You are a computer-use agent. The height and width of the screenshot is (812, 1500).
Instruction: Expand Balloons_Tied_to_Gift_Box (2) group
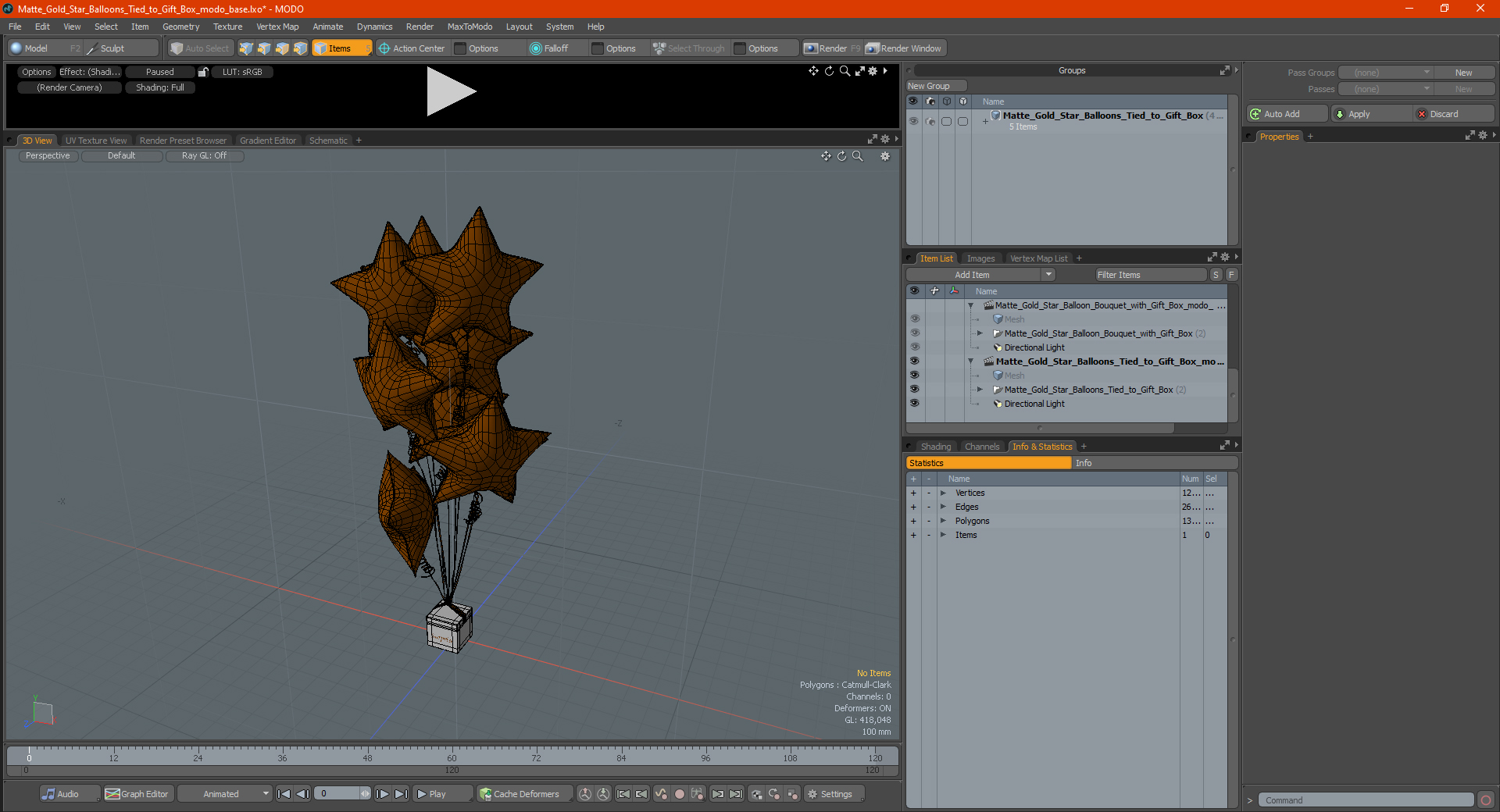[980, 390]
